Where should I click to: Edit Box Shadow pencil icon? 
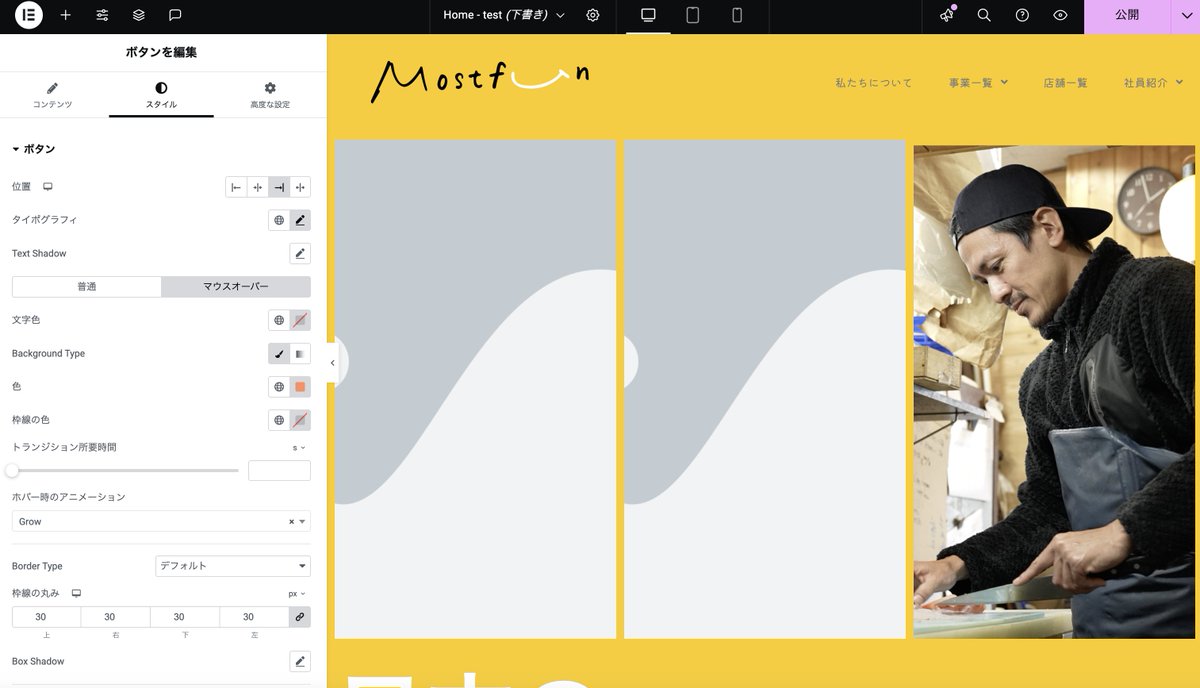(300, 662)
